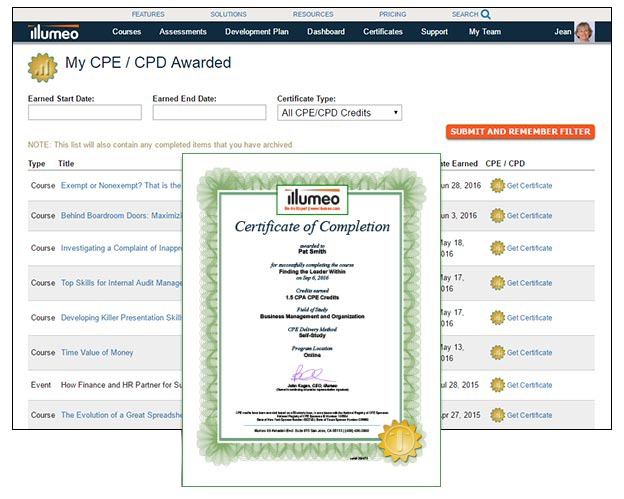Click certificate seal icon in Time Value of Money row
The image size is (624, 499).
tap(497, 353)
